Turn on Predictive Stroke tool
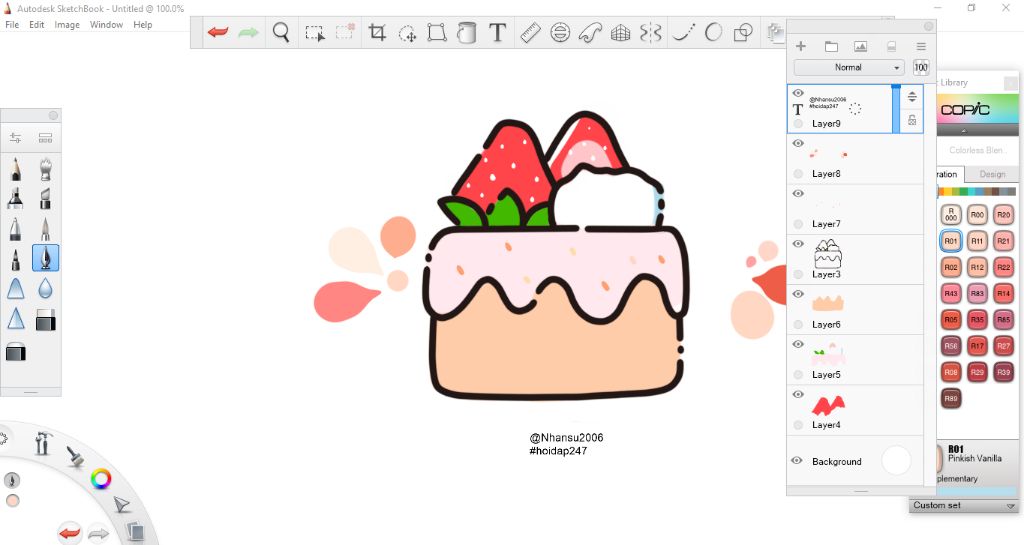 713,32
